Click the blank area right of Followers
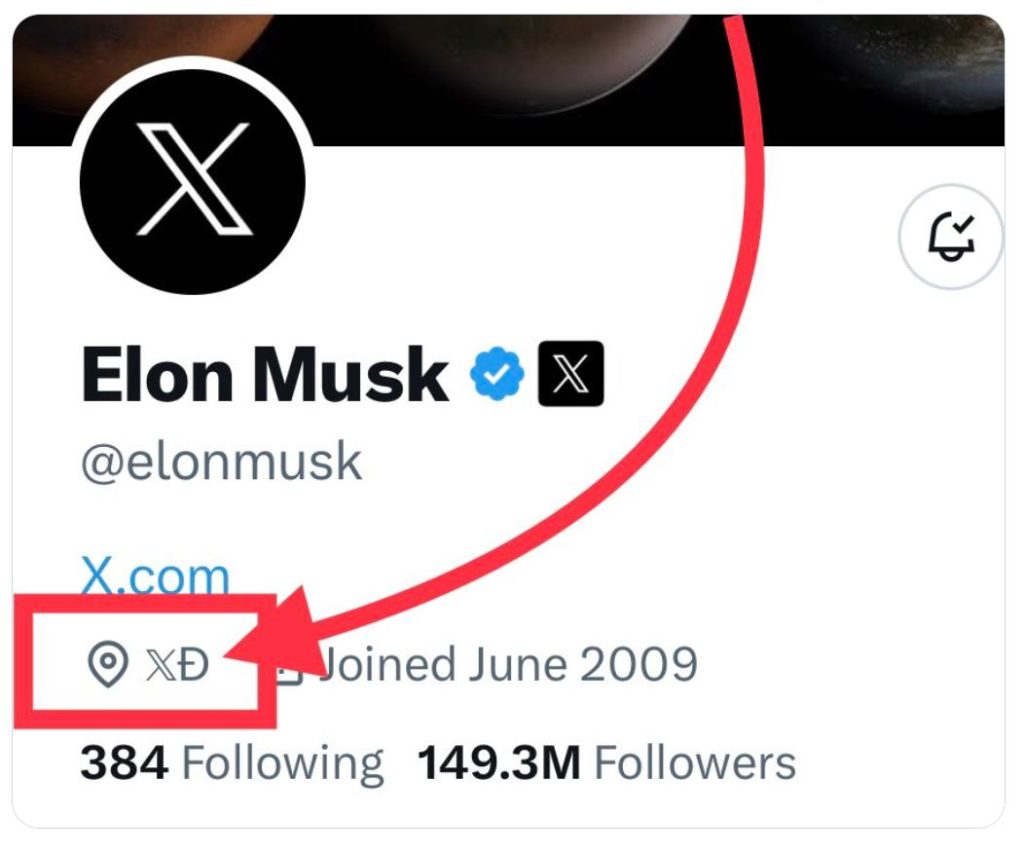Viewport: 1024px width, 855px height. (x=900, y=764)
